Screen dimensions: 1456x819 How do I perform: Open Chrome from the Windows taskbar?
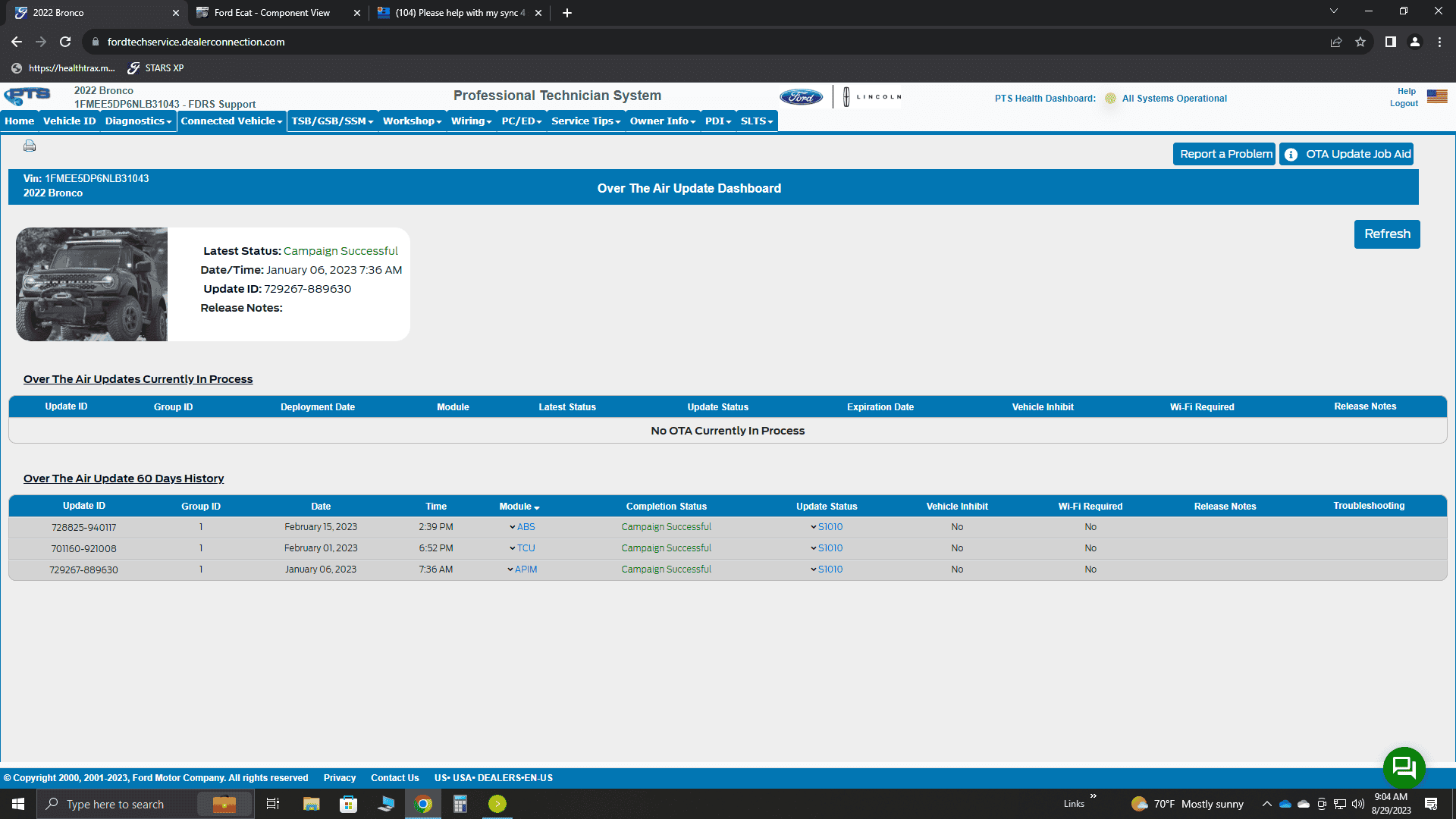pyautogui.click(x=423, y=804)
